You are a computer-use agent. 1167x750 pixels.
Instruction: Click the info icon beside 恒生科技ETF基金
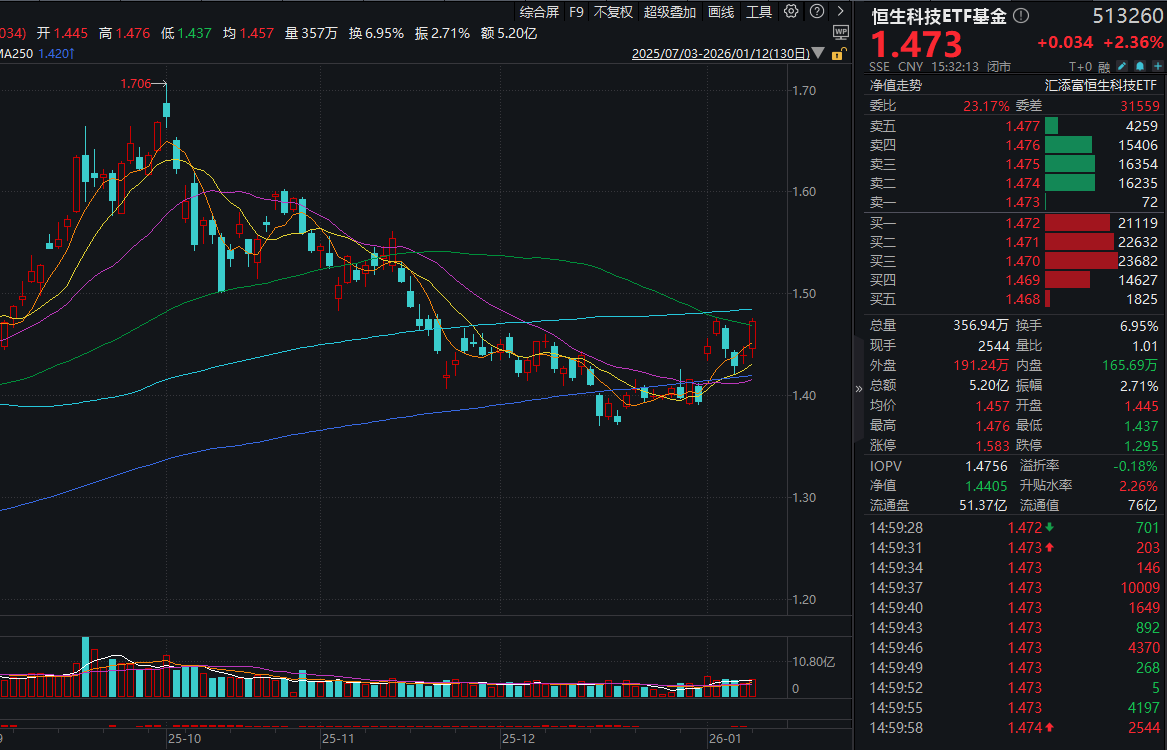click(1022, 16)
